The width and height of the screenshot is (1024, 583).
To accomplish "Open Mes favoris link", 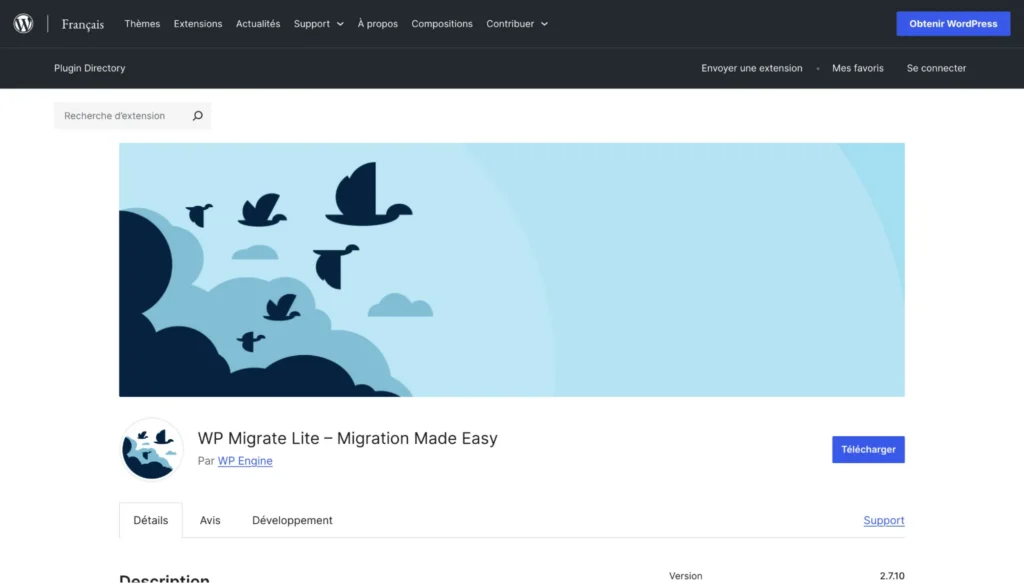I will click(x=857, y=68).
